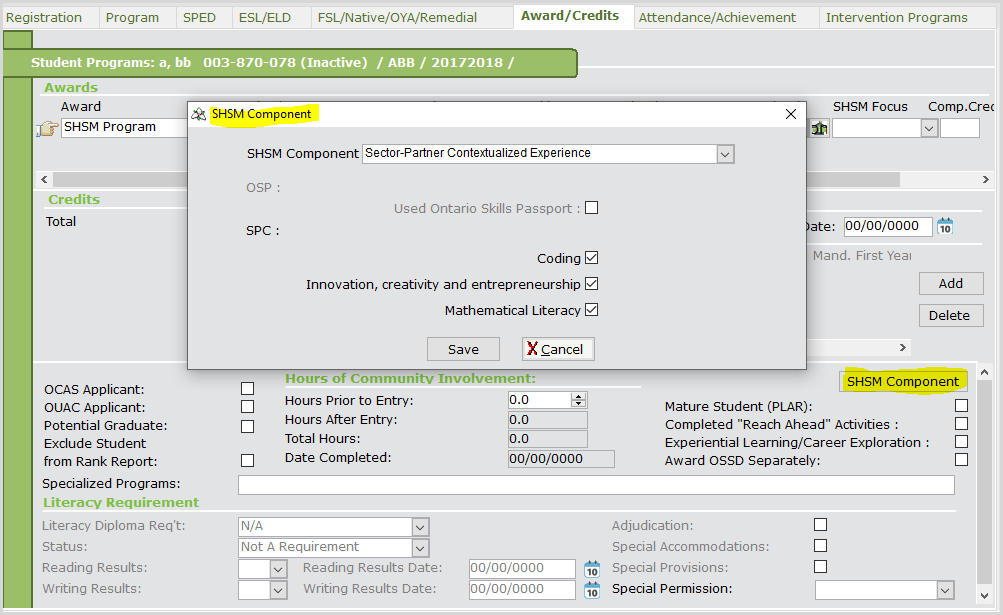Open the Literacy Diploma Req't dropdown

pos(419,526)
